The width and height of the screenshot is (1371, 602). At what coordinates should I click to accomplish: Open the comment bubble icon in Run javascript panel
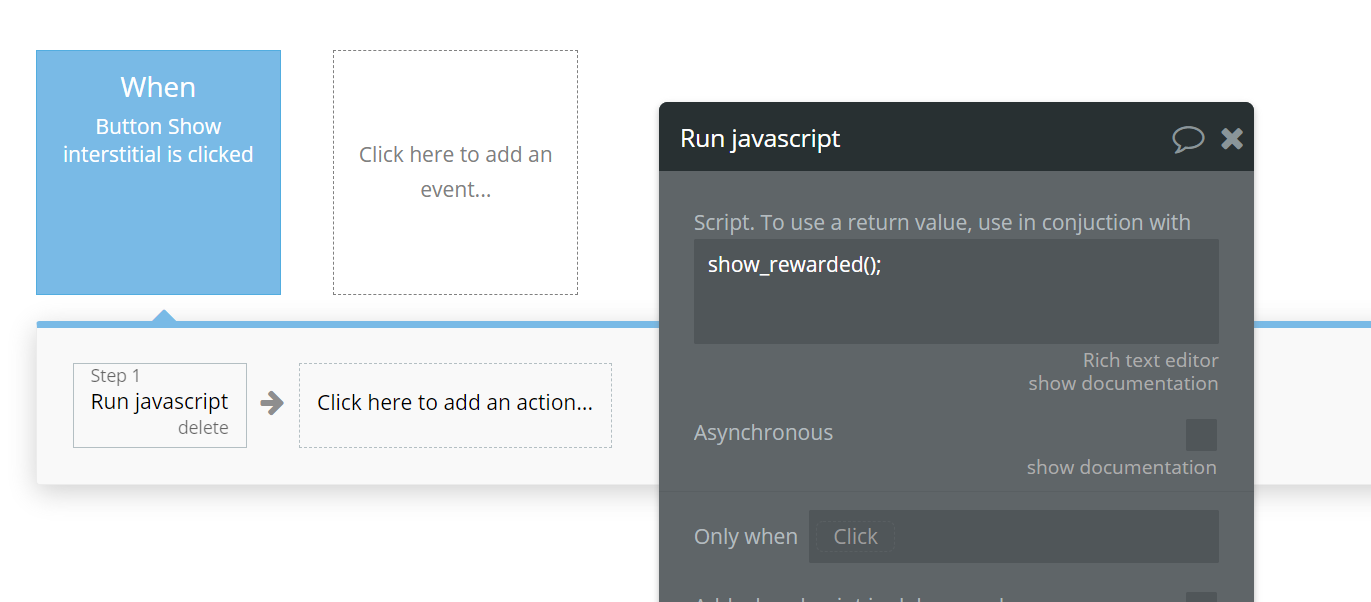point(1188,139)
